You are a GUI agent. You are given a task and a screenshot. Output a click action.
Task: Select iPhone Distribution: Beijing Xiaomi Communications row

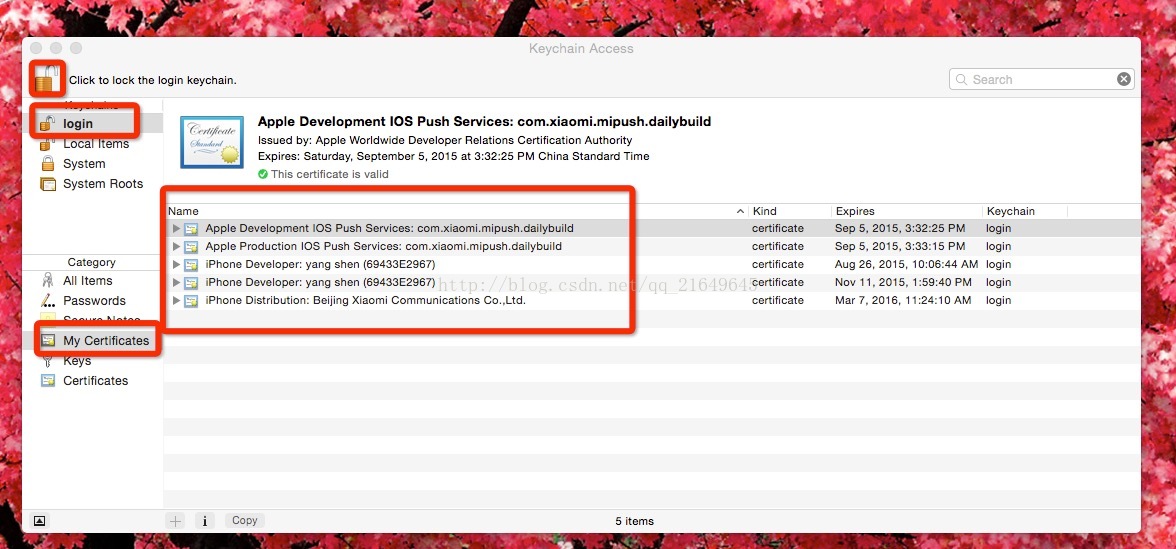click(x=652, y=300)
